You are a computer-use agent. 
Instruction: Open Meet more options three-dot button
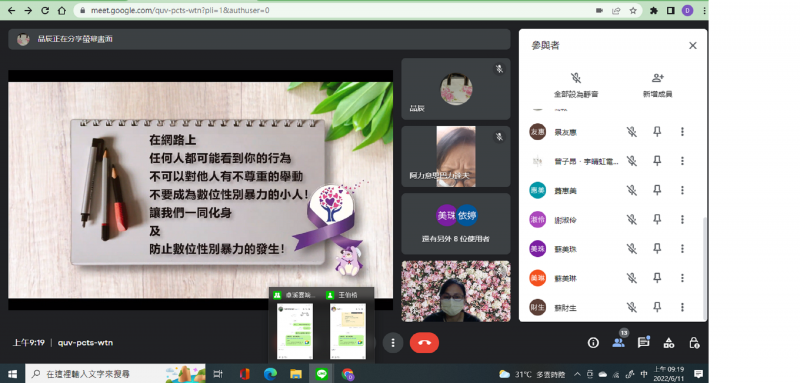click(x=393, y=343)
